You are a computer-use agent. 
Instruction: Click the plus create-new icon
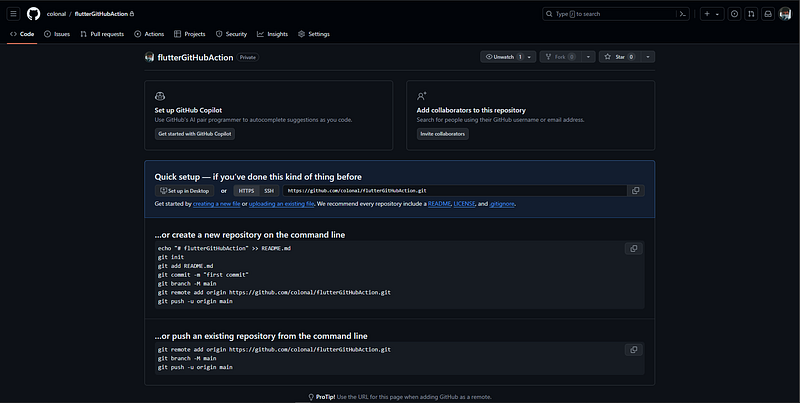tap(707, 14)
